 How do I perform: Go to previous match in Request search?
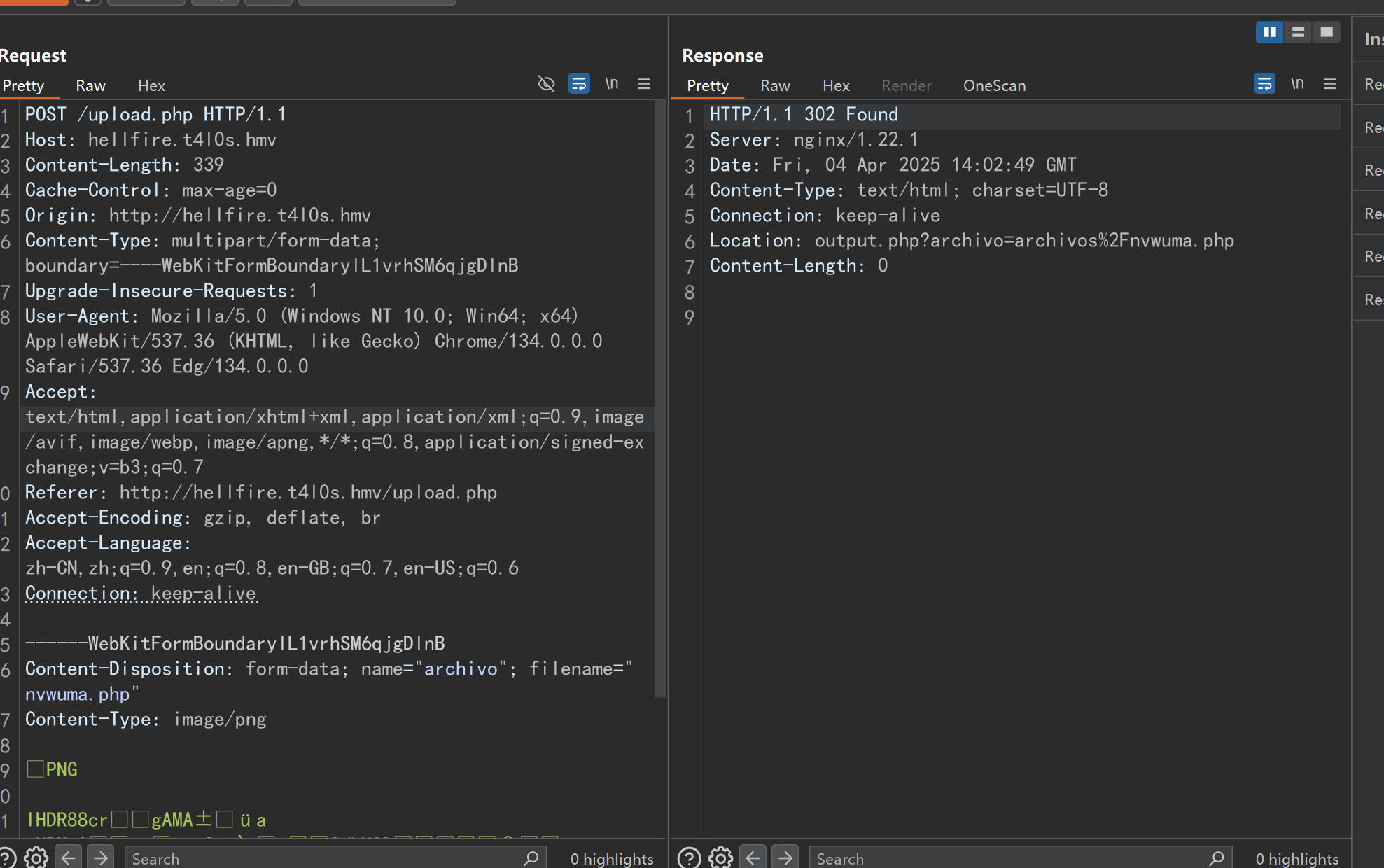69,857
